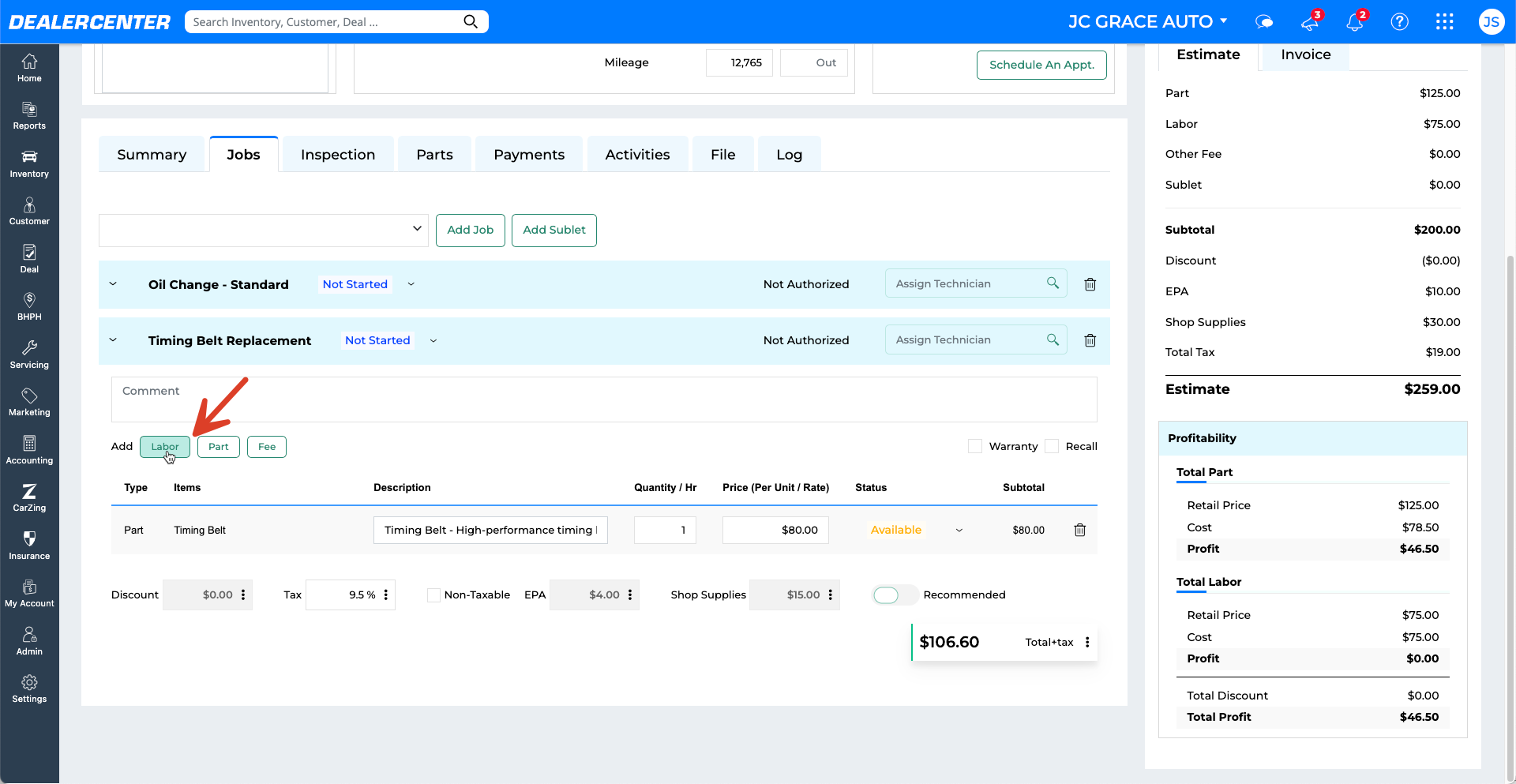Switch to the Log tab
1516x784 pixels.
point(789,155)
